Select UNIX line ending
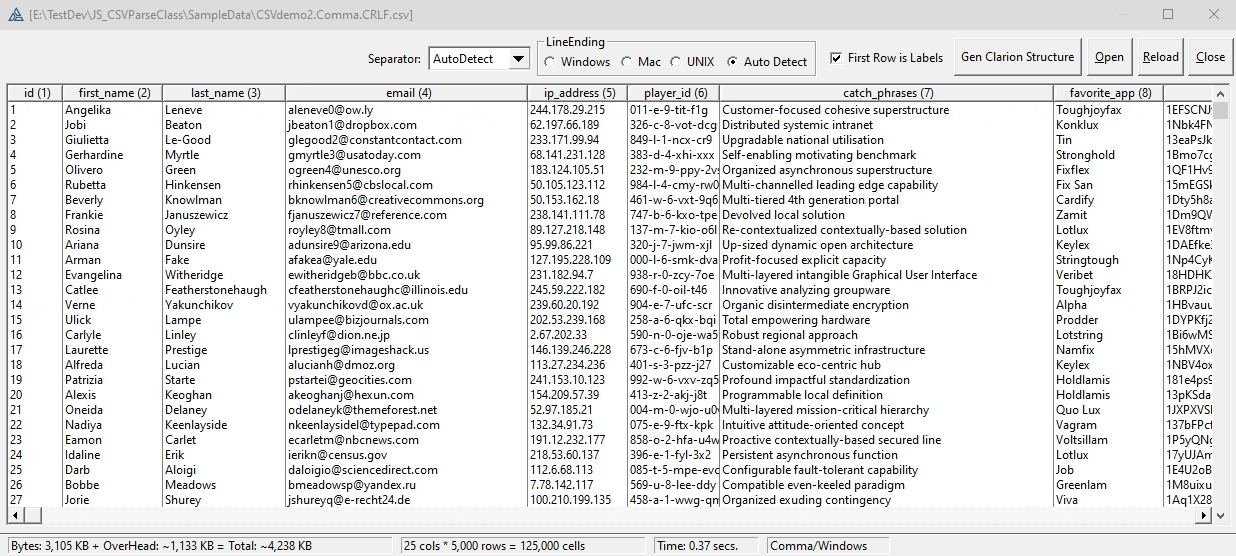 pyautogui.click(x=676, y=62)
